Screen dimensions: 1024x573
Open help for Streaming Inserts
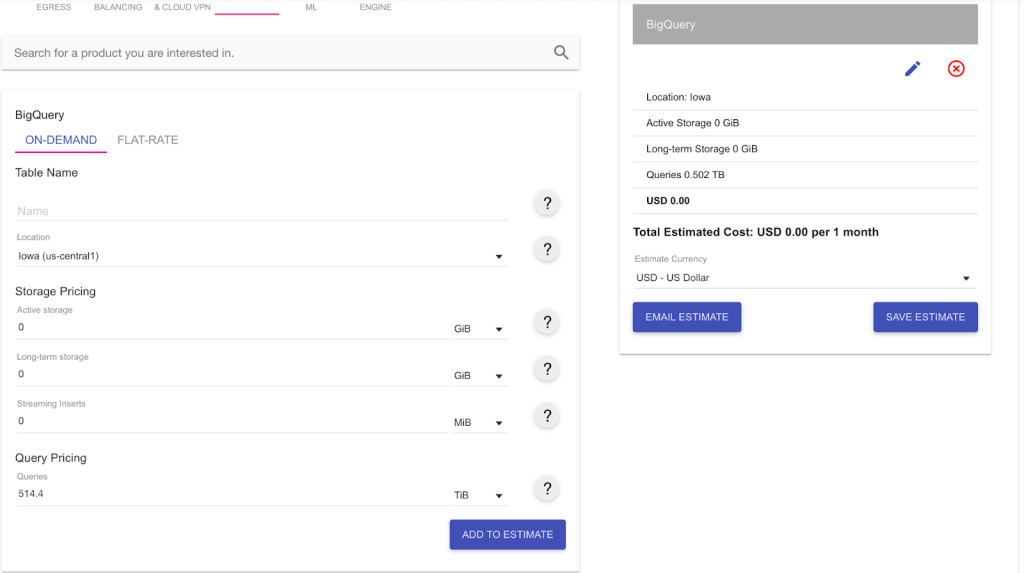(547, 416)
